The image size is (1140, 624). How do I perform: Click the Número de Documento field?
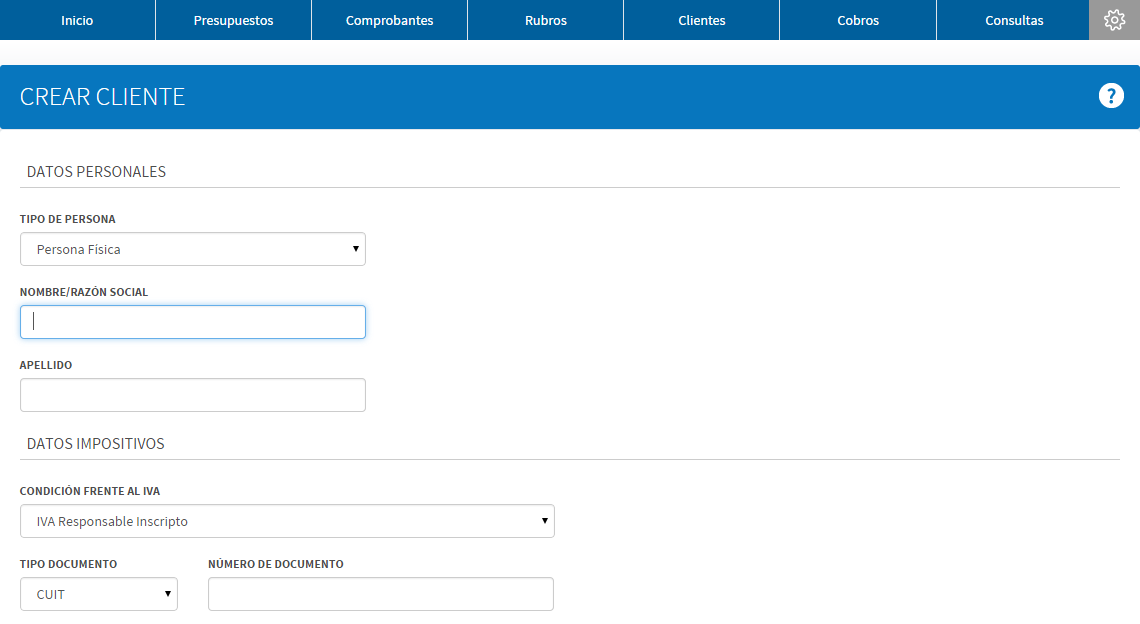coord(381,594)
